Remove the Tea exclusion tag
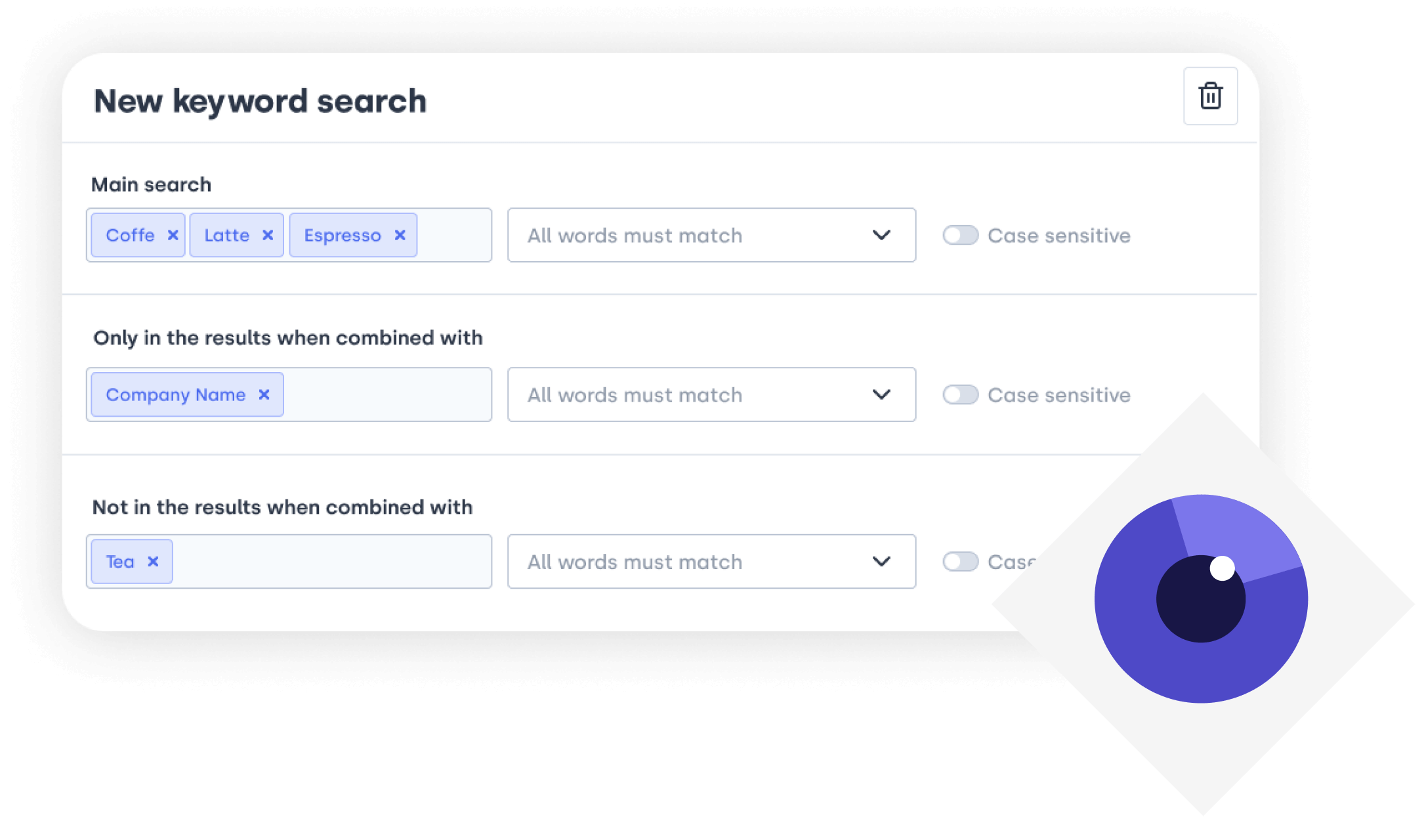The image size is (1424, 840). coord(153,561)
